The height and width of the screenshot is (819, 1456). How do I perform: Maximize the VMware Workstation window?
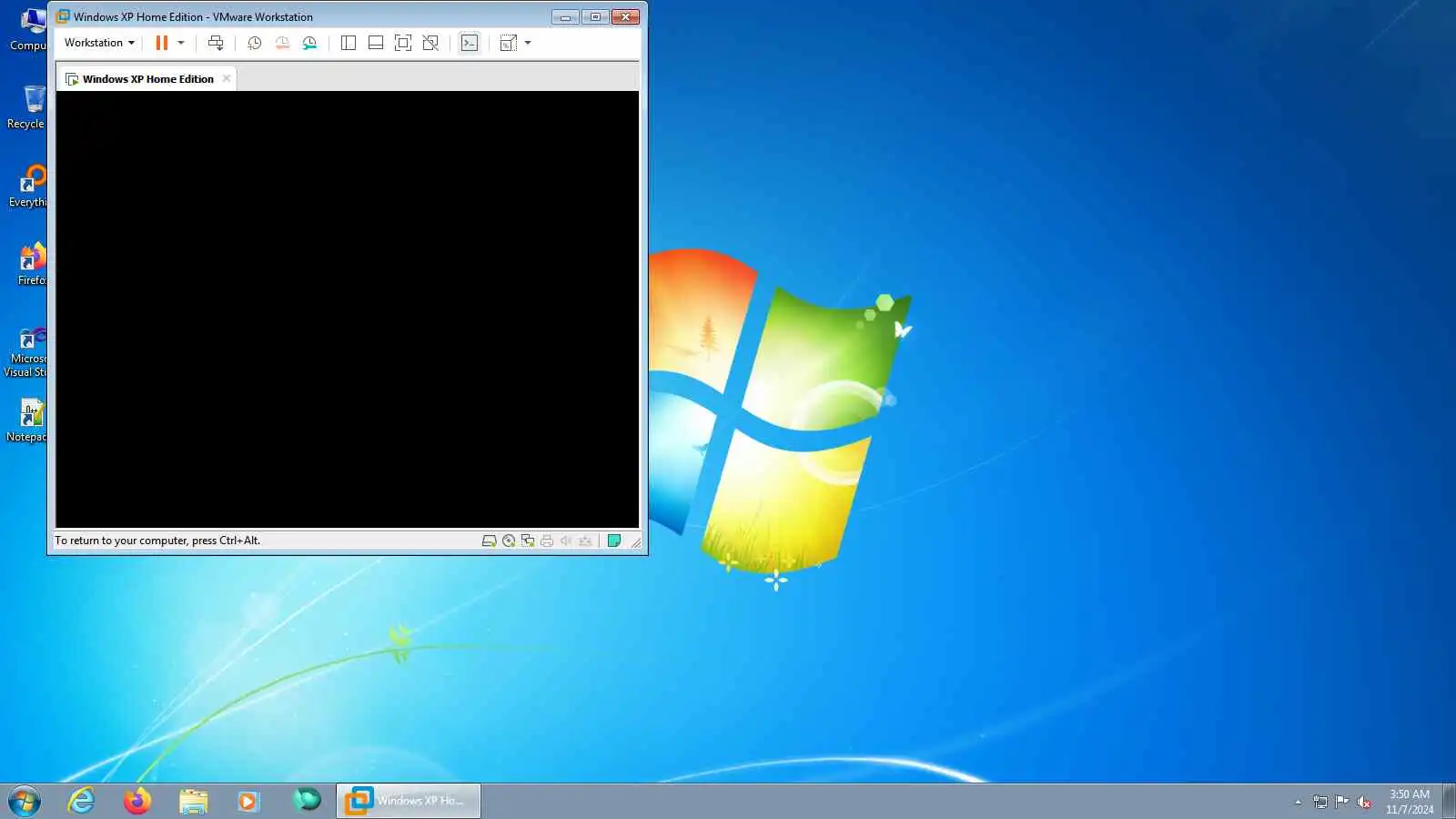click(595, 16)
